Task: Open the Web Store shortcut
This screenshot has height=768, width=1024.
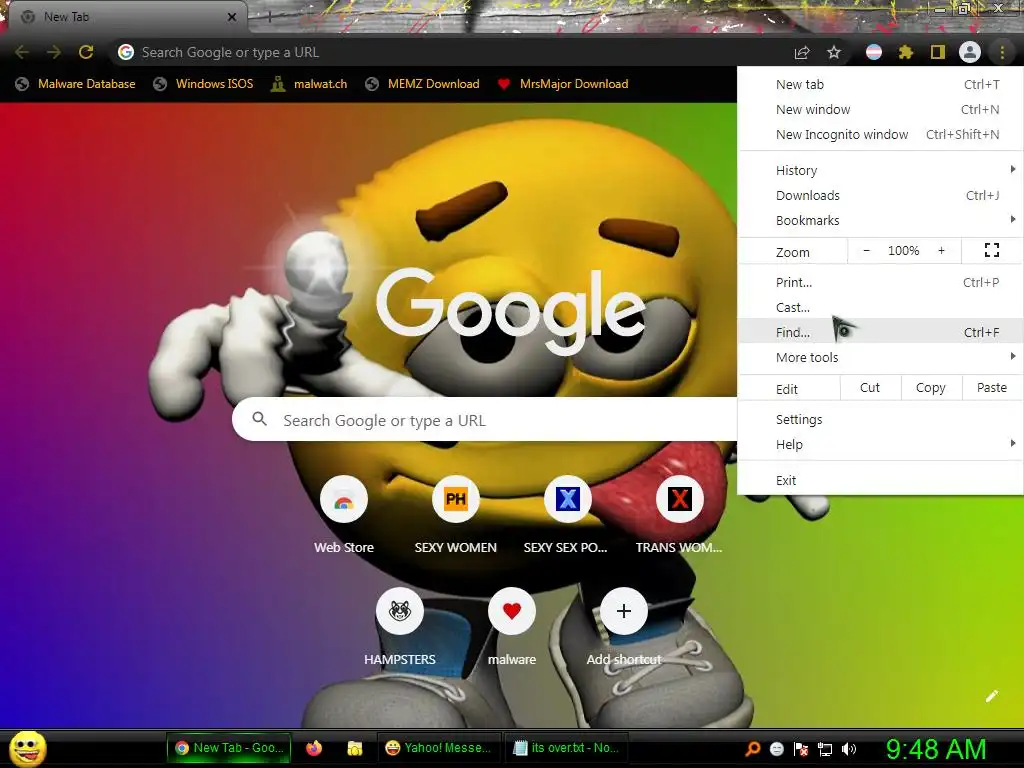Action: [344, 500]
